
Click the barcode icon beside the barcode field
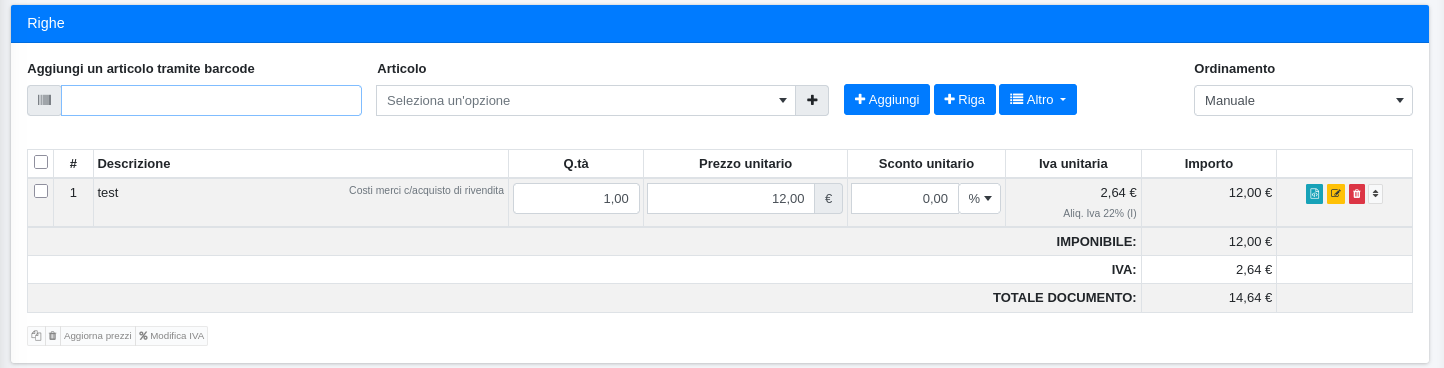click(x=44, y=100)
